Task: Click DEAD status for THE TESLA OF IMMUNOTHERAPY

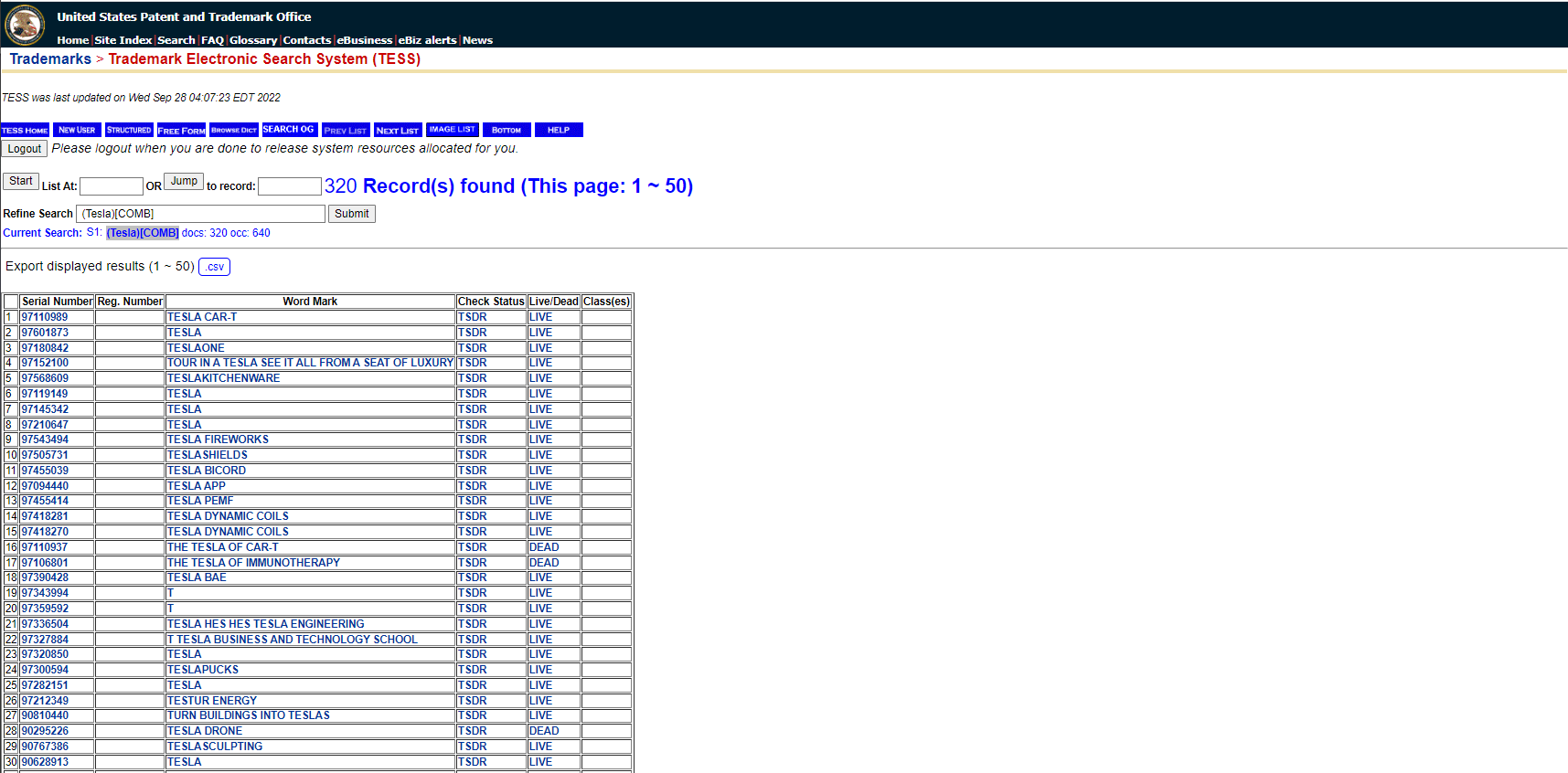Action: tap(544, 563)
